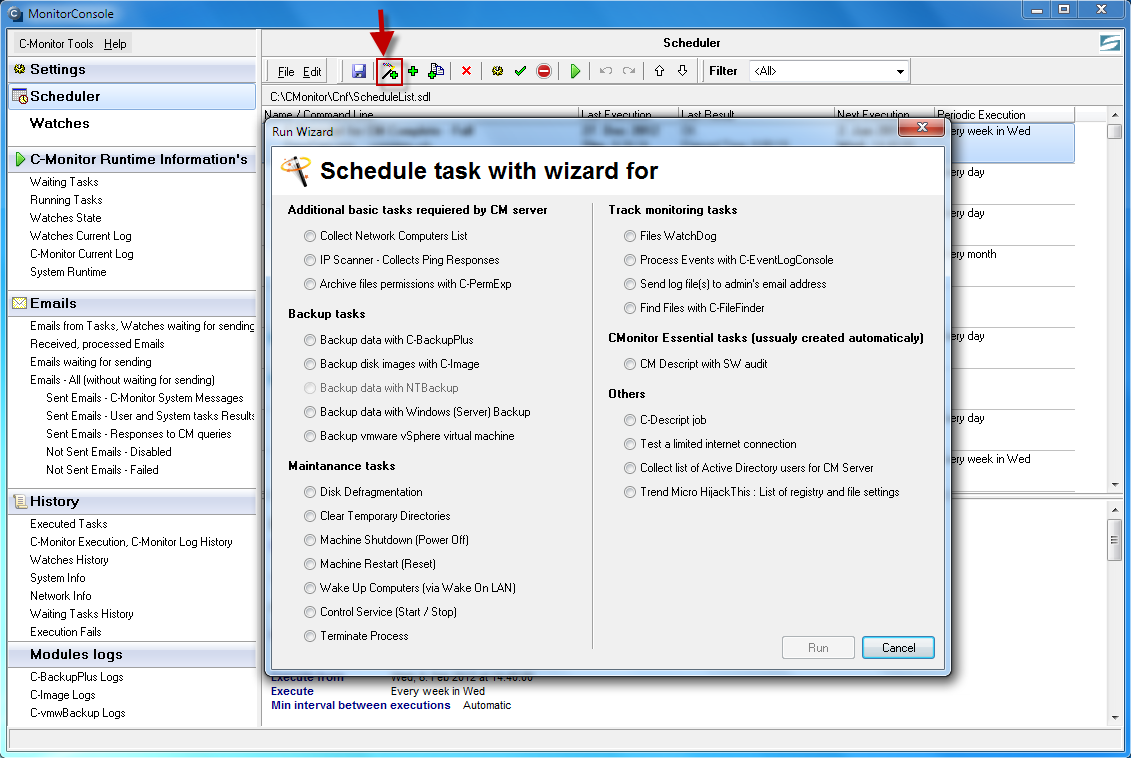Viewport: 1131px width, 758px height.
Task: Open Network Info under History
Action: (61, 596)
